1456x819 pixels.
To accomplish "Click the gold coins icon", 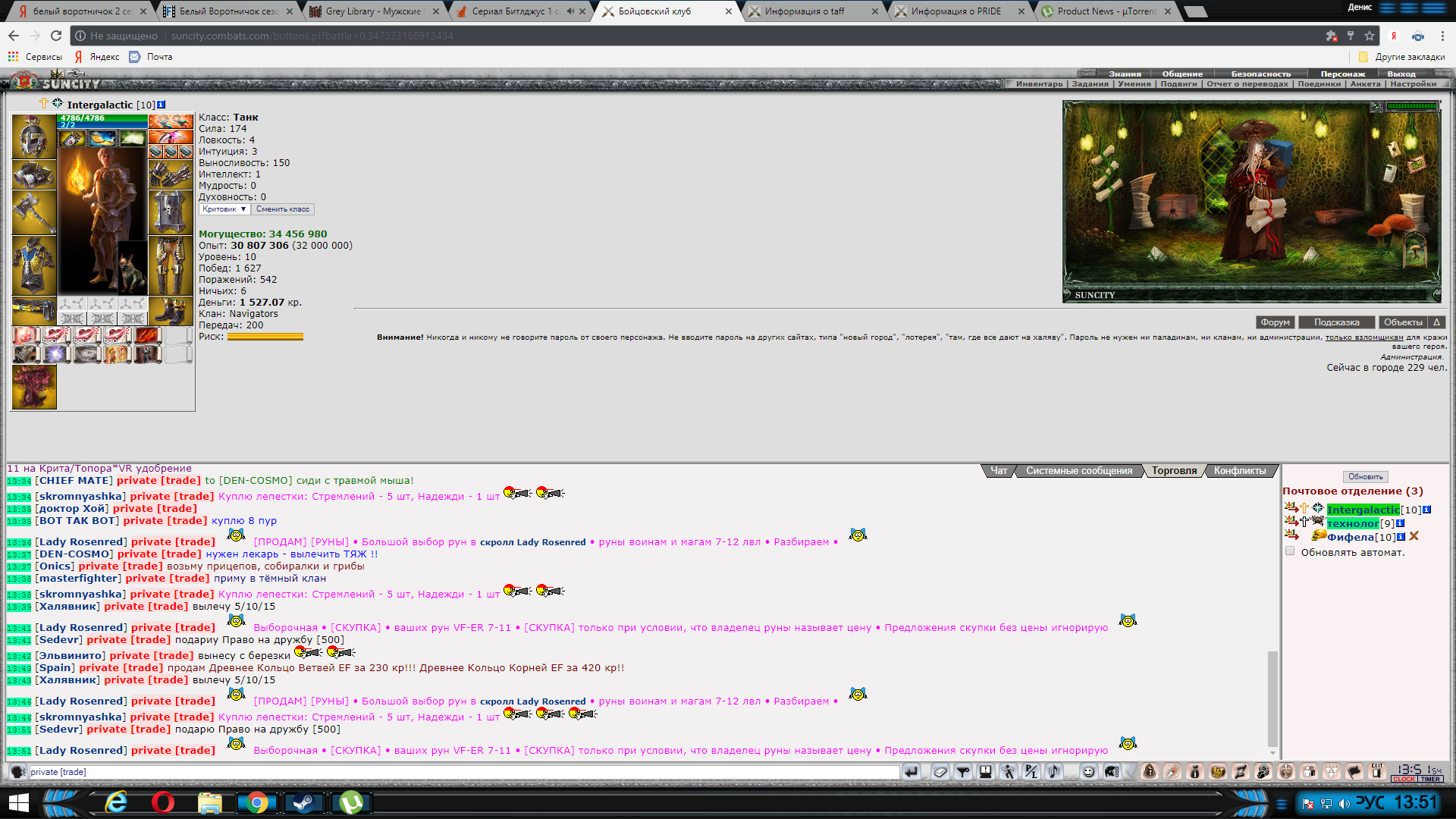I will click(1218, 772).
